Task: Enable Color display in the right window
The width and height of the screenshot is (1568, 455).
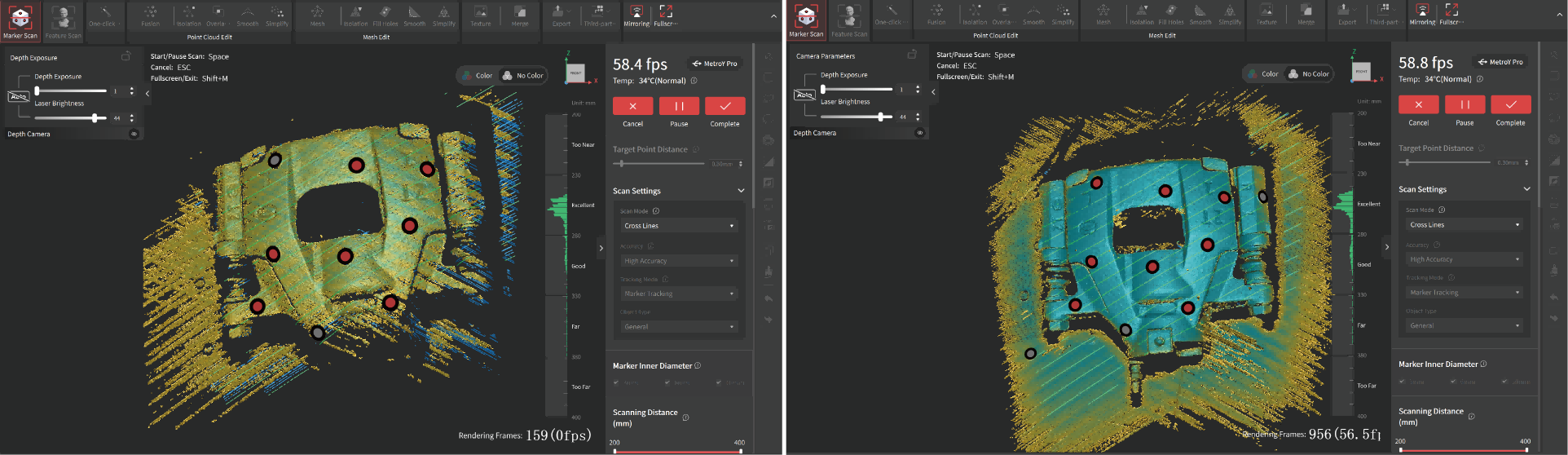Action: pos(1262,74)
